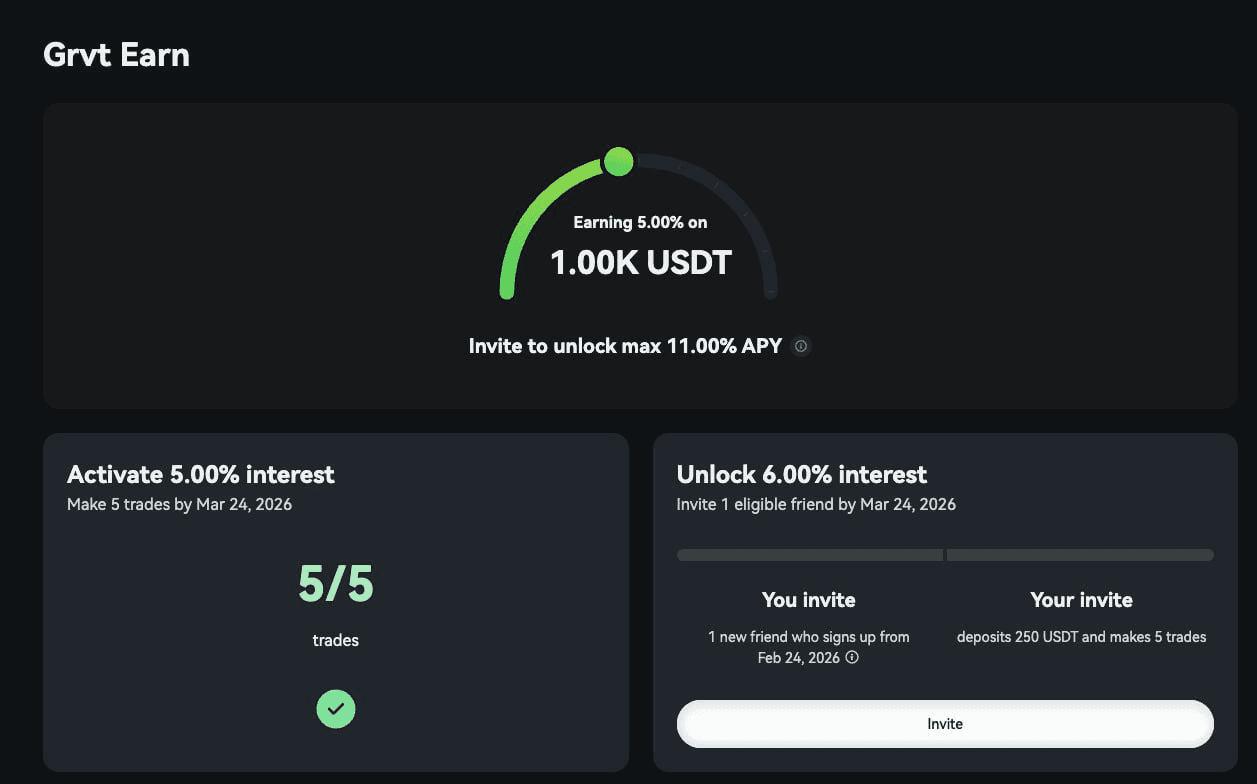1257x784 pixels.
Task: Click the info icon beside max 11.00% APY
Action: point(800,347)
